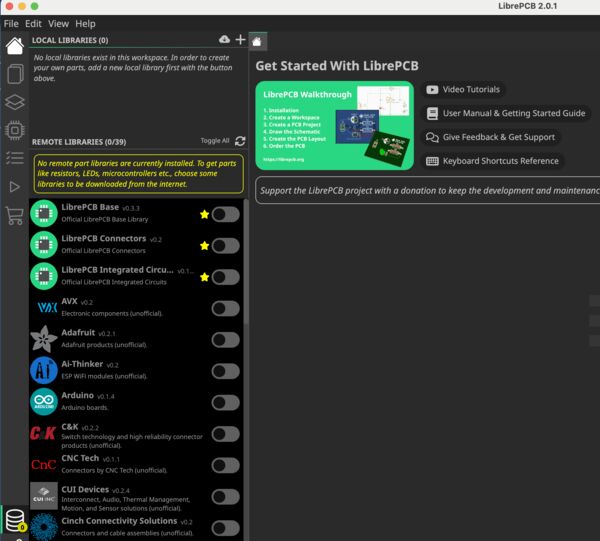Screen dimensions: 600x541
Task: Enable the Cinch Connectivity Solutions toggle
Action: [226, 528]
